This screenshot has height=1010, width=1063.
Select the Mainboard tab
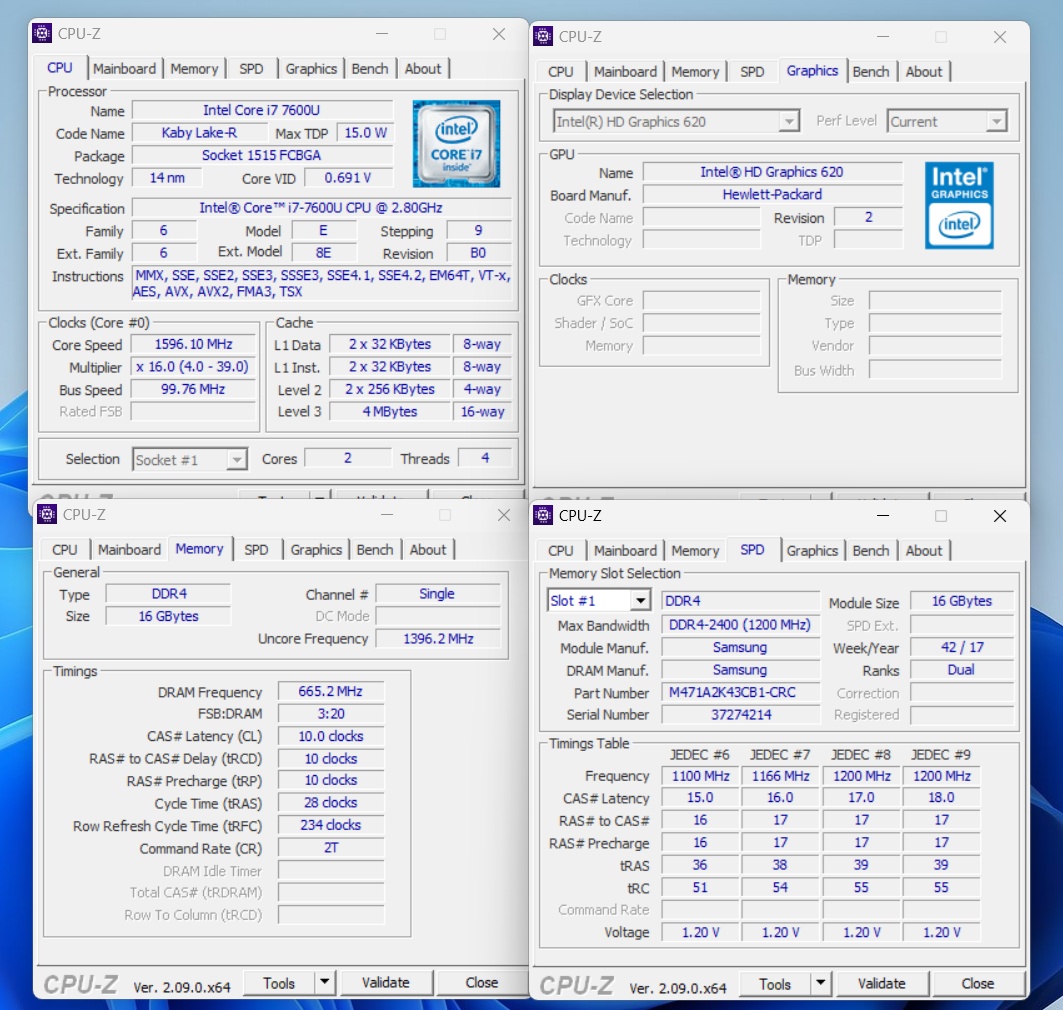125,68
